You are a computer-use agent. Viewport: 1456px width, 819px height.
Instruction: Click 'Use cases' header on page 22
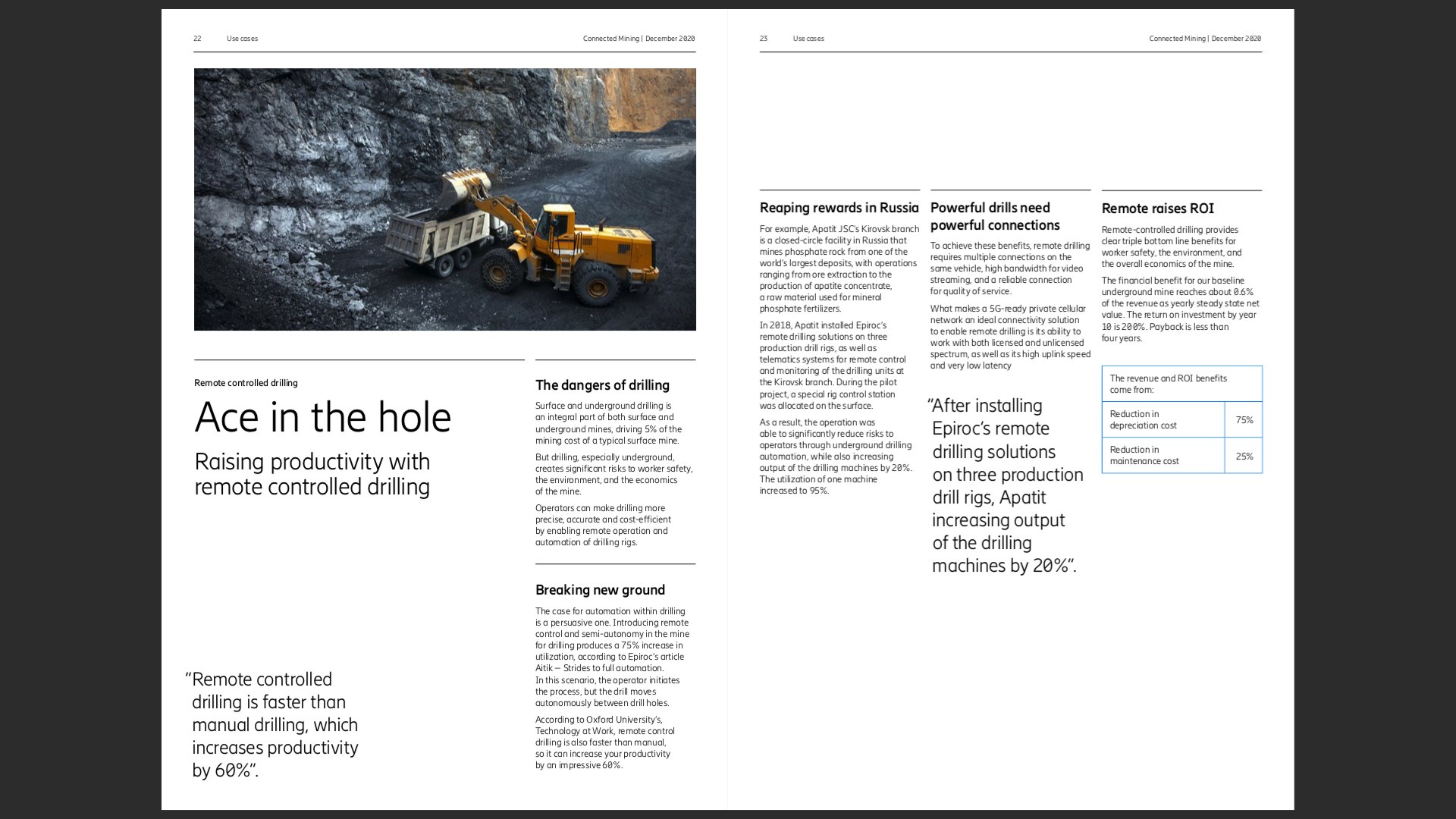click(242, 39)
